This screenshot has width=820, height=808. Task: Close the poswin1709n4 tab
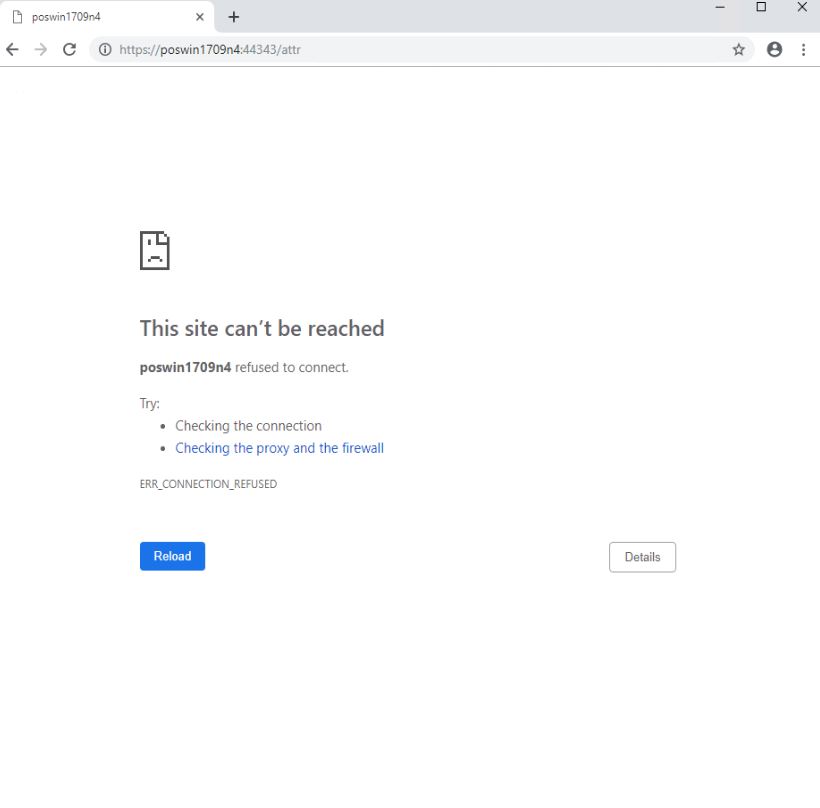tap(200, 17)
